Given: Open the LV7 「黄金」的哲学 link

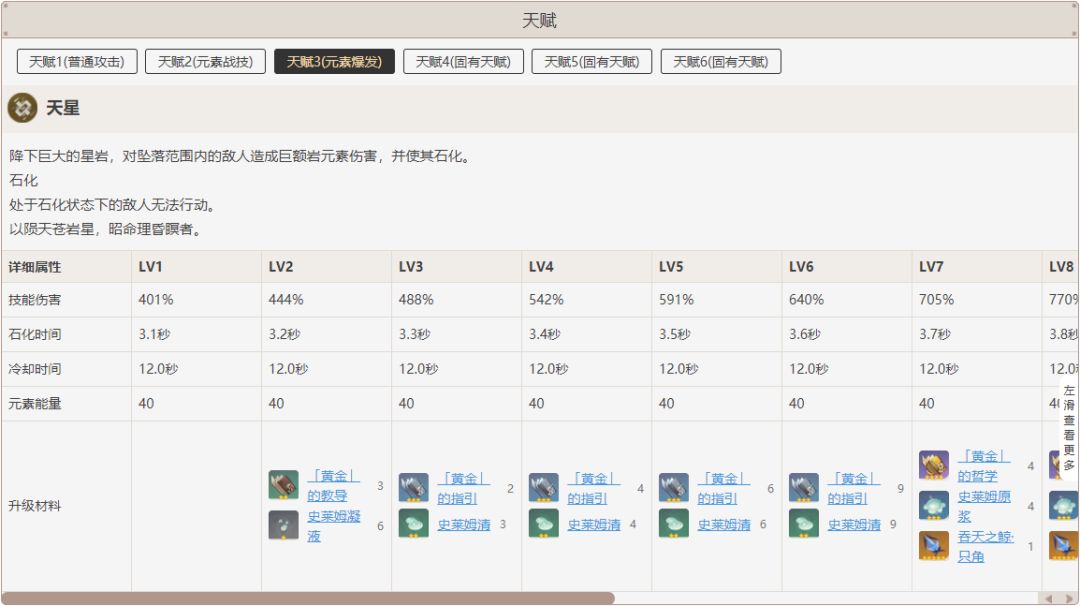Looking at the screenshot, I should click(x=984, y=466).
